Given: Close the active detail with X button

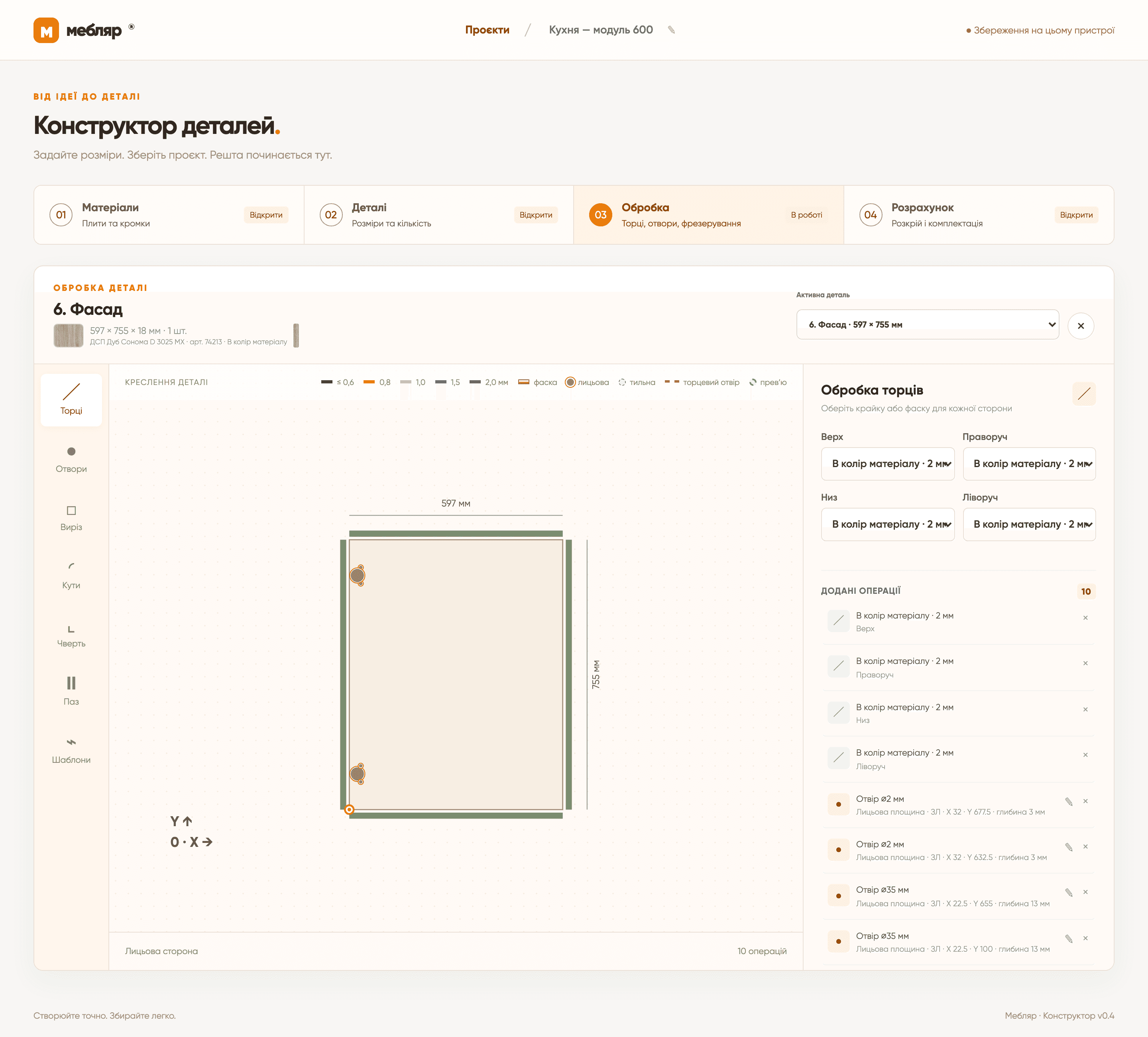Looking at the screenshot, I should 1080,326.
